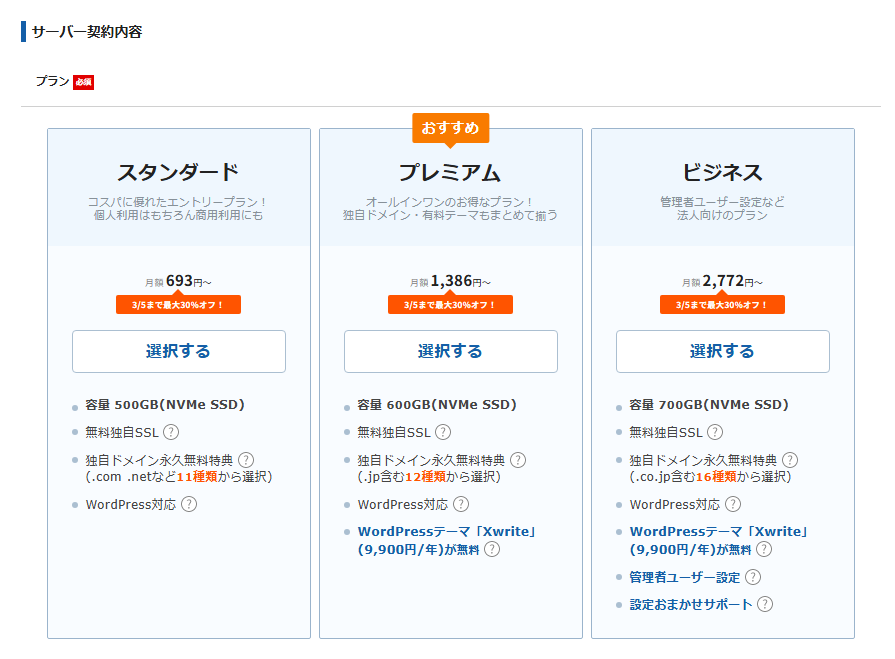Open help icon for Premium 独自ドメイン永久無料特典
Screen dimensions: 895x659
click(518, 460)
